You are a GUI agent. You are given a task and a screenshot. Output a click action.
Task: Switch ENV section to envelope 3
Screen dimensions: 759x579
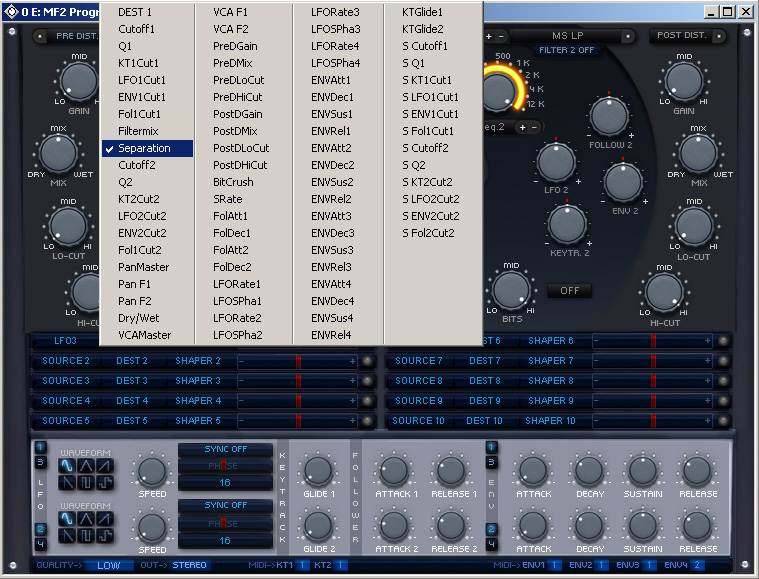(491, 462)
